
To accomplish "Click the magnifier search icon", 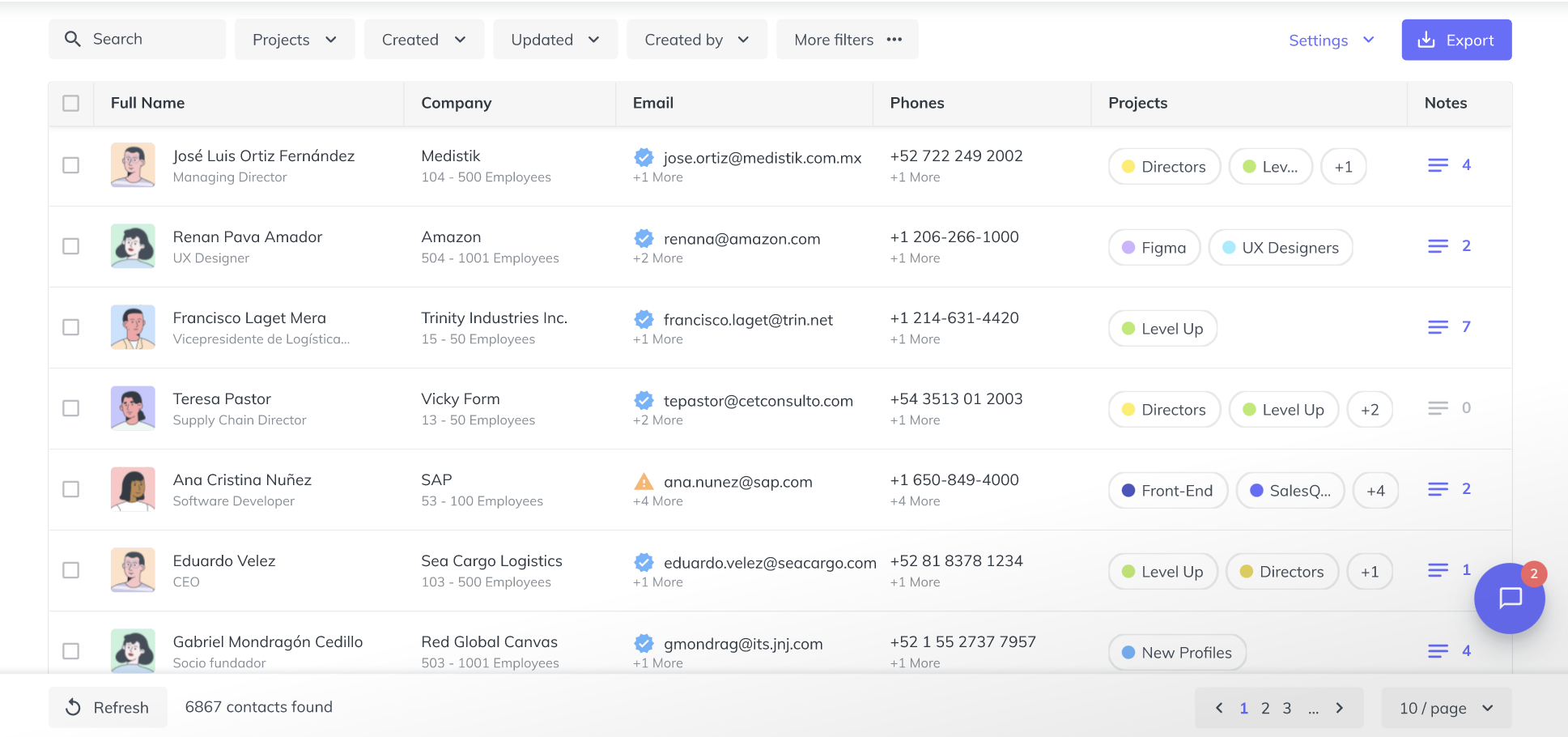I will [x=73, y=40].
